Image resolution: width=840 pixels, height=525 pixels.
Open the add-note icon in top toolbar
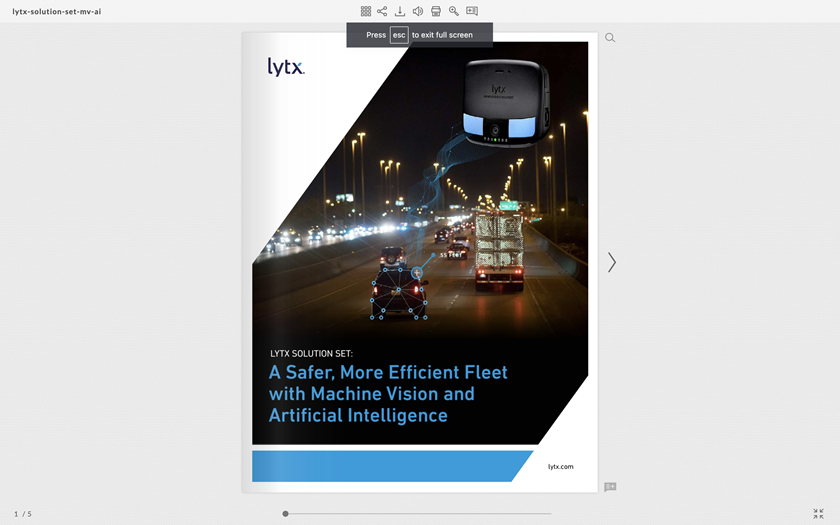coord(472,11)
